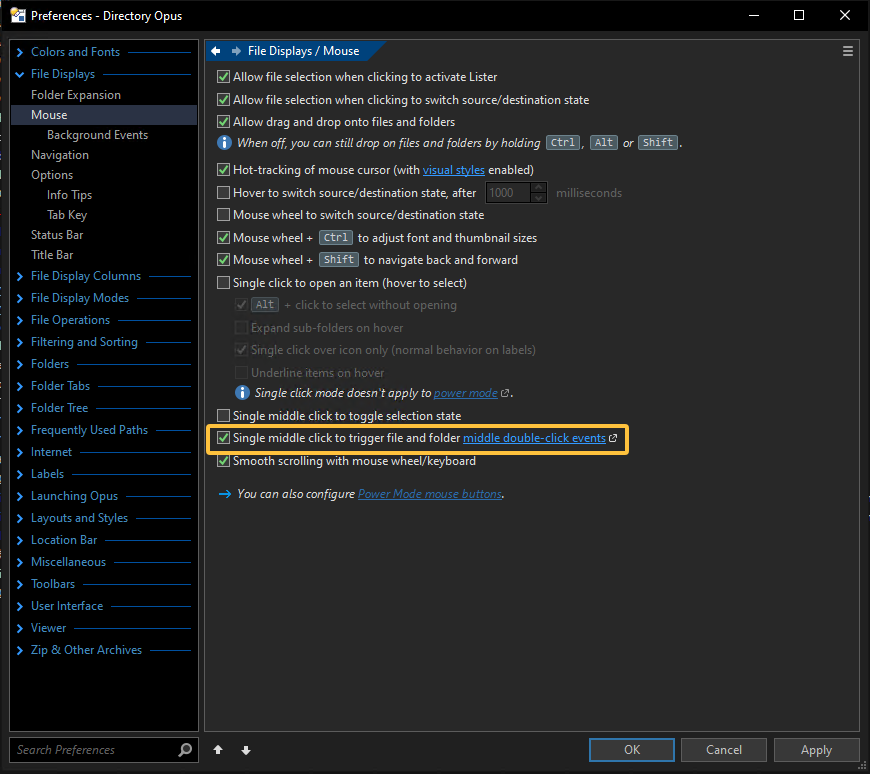
Task: Open the Navigation page
Action: [60, 155]
